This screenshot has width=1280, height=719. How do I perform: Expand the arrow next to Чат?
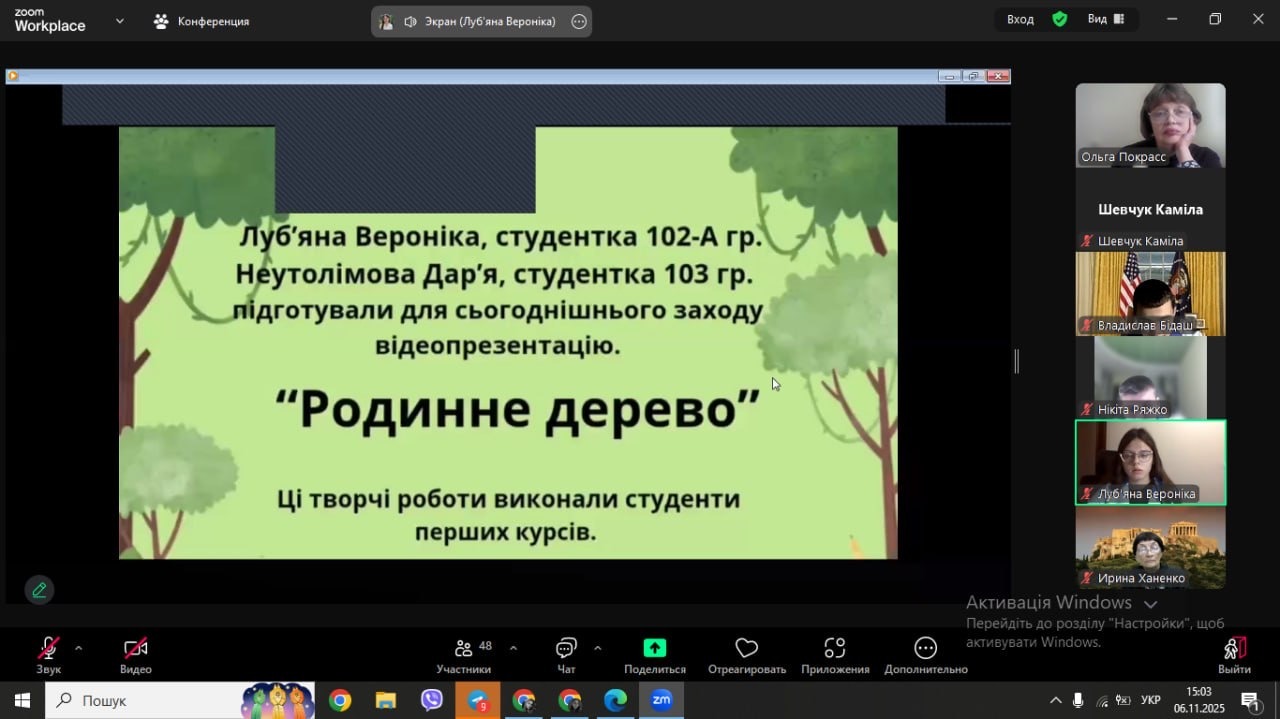pos(598,647)
